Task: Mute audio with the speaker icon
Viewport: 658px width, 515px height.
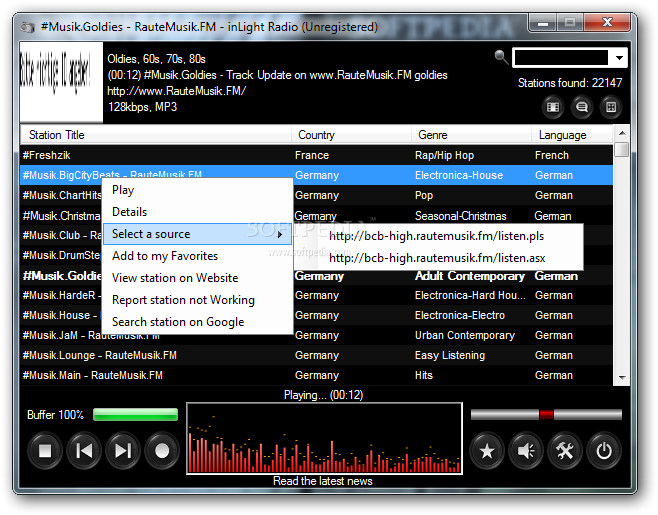Action: pyautogui.click(x=526, y=451)
